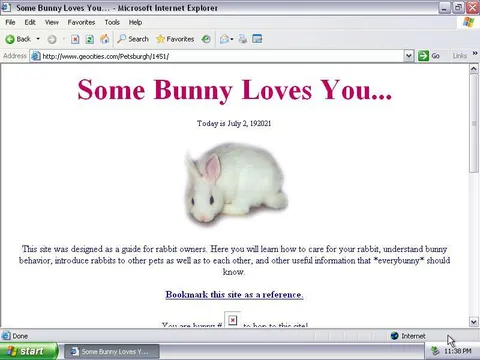
Task: Click the Today is July 2 date text
Action: pos(234,123)
